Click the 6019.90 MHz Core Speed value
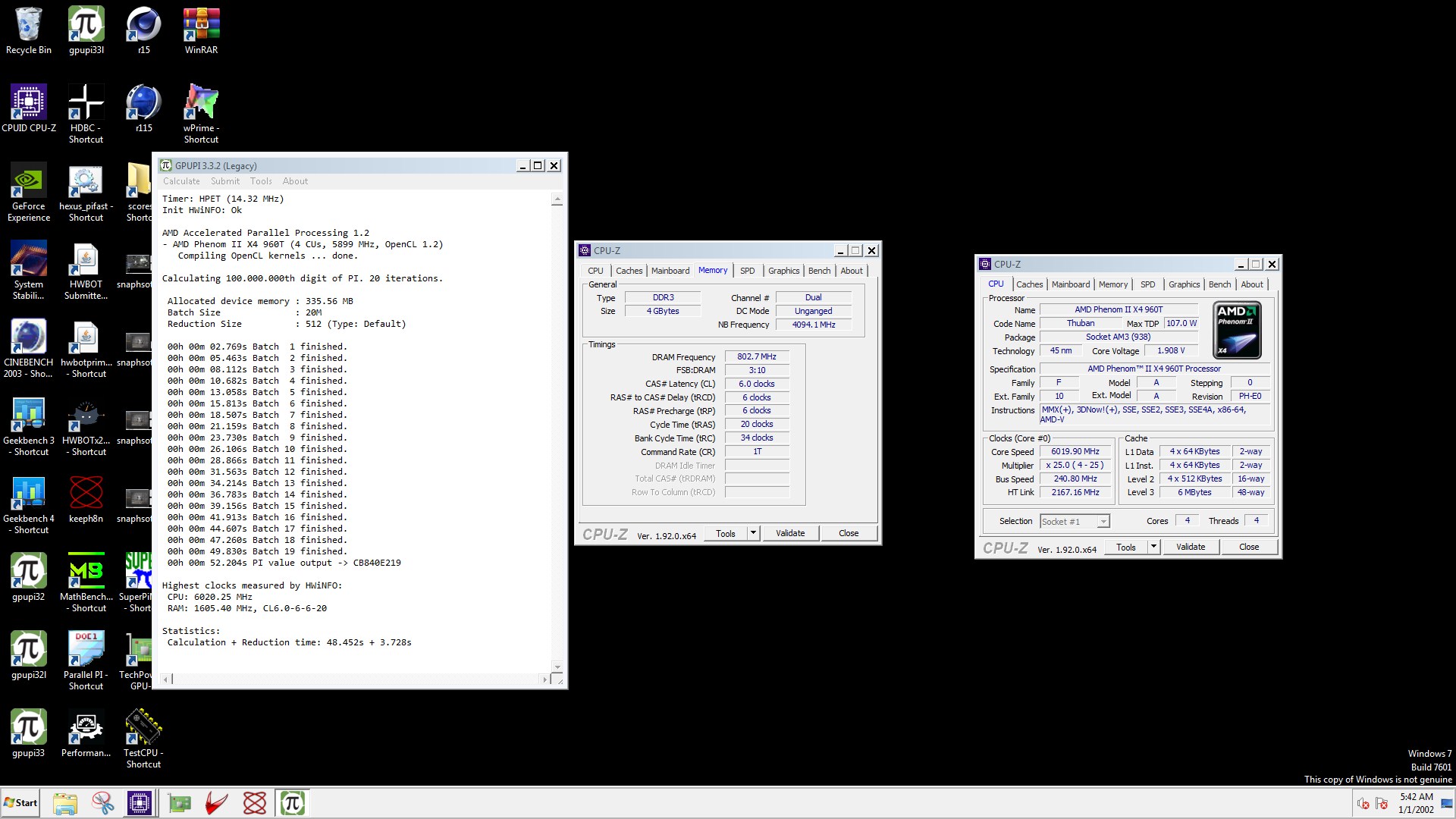The height and width of the screenshot is (819, 1456). [x=1075, y=452]
